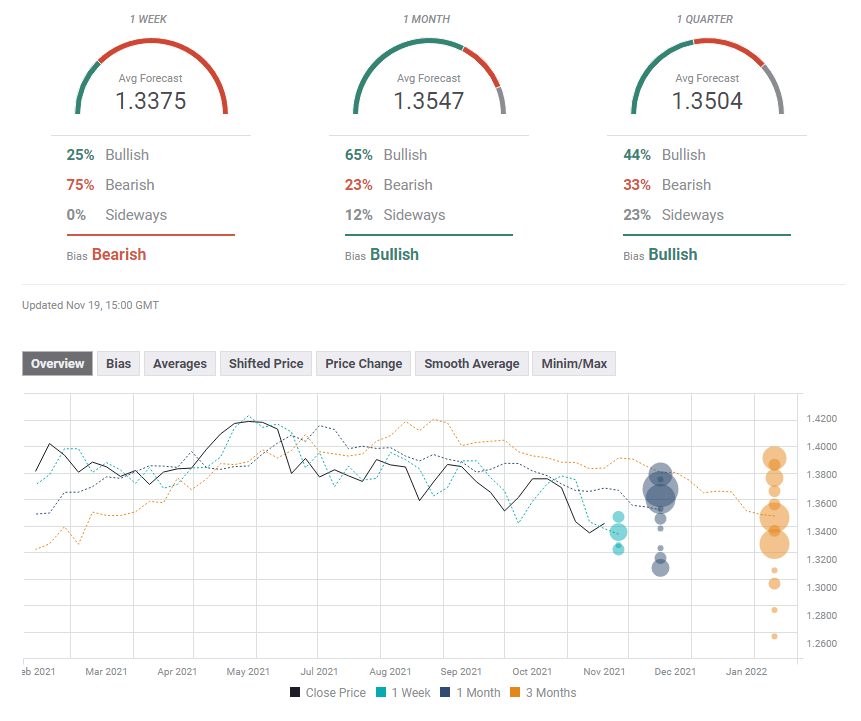Select the largest navy 1 Month bubble
The width and height of the screenshot is (861, 721).
click(660, 490)
